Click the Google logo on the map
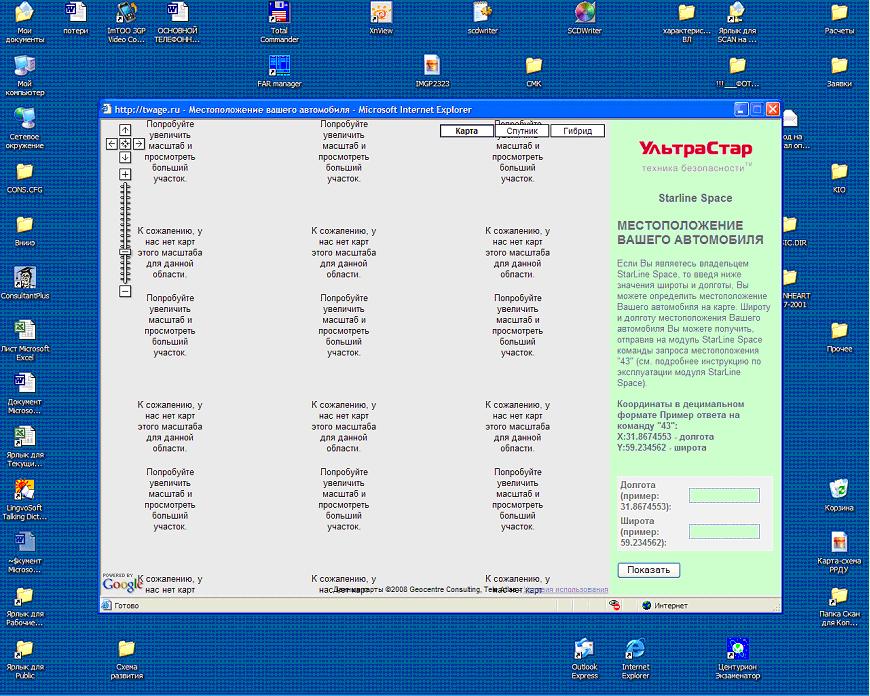The image size is (870, 696). coord(122,583)
